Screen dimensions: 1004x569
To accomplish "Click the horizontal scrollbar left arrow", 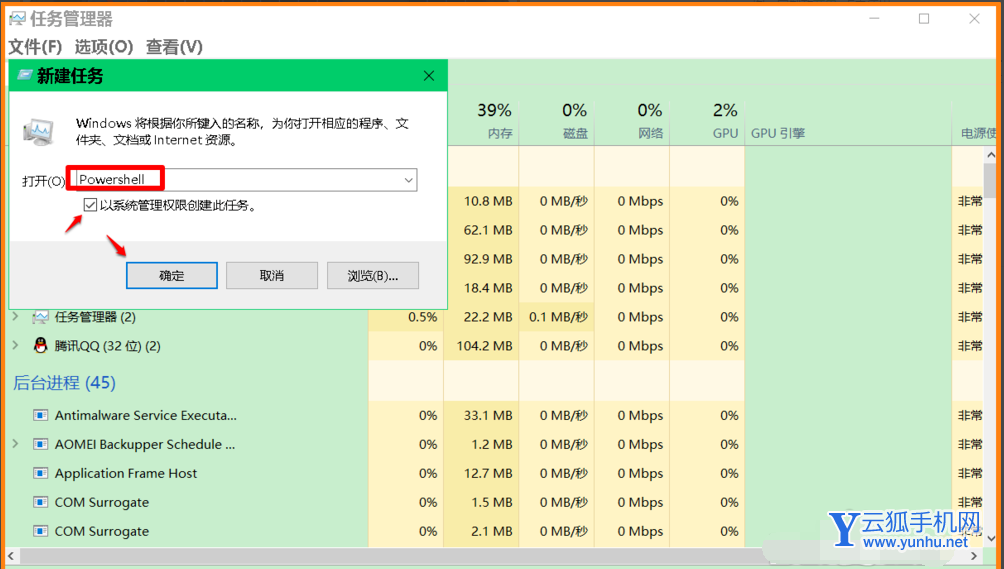I will pos(12,556).
